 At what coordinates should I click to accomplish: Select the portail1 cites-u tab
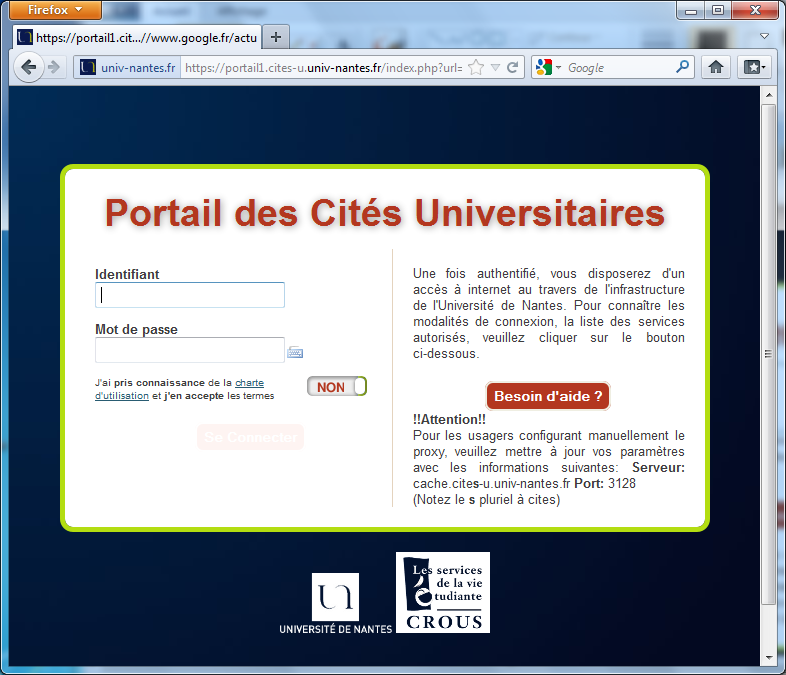coord(135,37)
